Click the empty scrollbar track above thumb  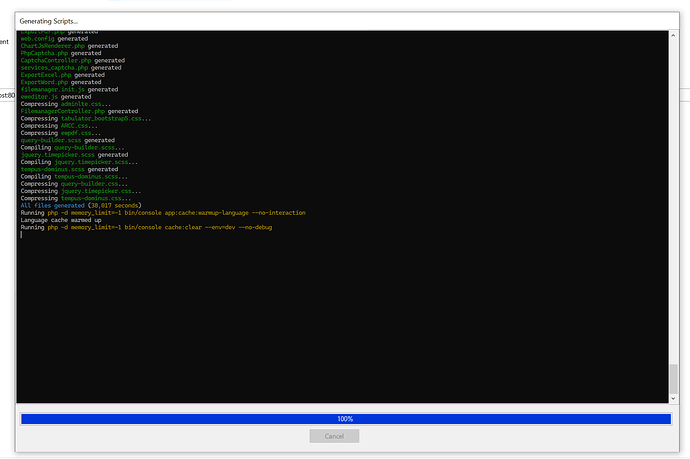point(675,200)
